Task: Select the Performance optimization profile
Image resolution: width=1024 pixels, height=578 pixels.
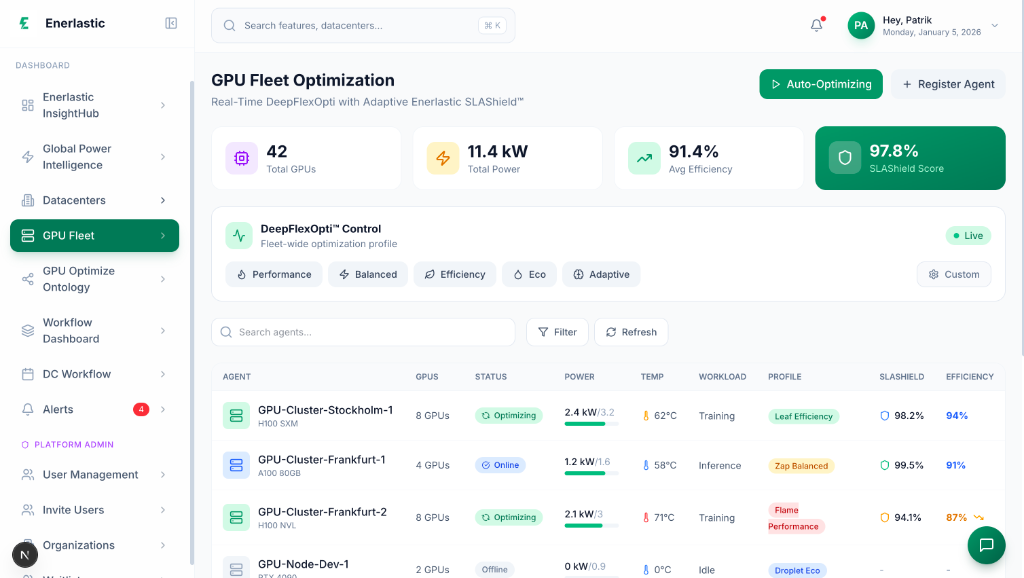Action: [274, 274]
